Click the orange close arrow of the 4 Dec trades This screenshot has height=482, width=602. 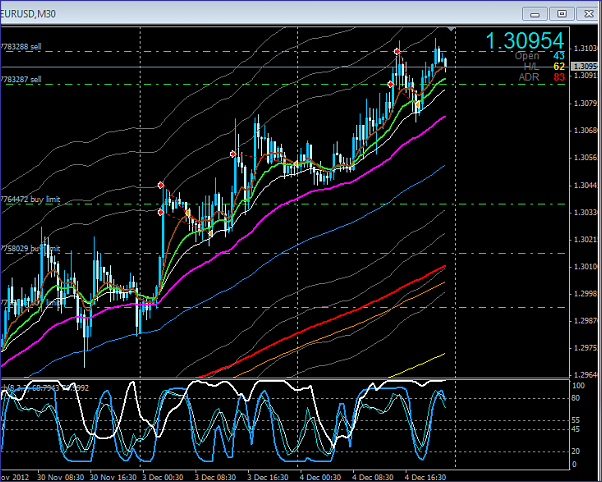417,104
